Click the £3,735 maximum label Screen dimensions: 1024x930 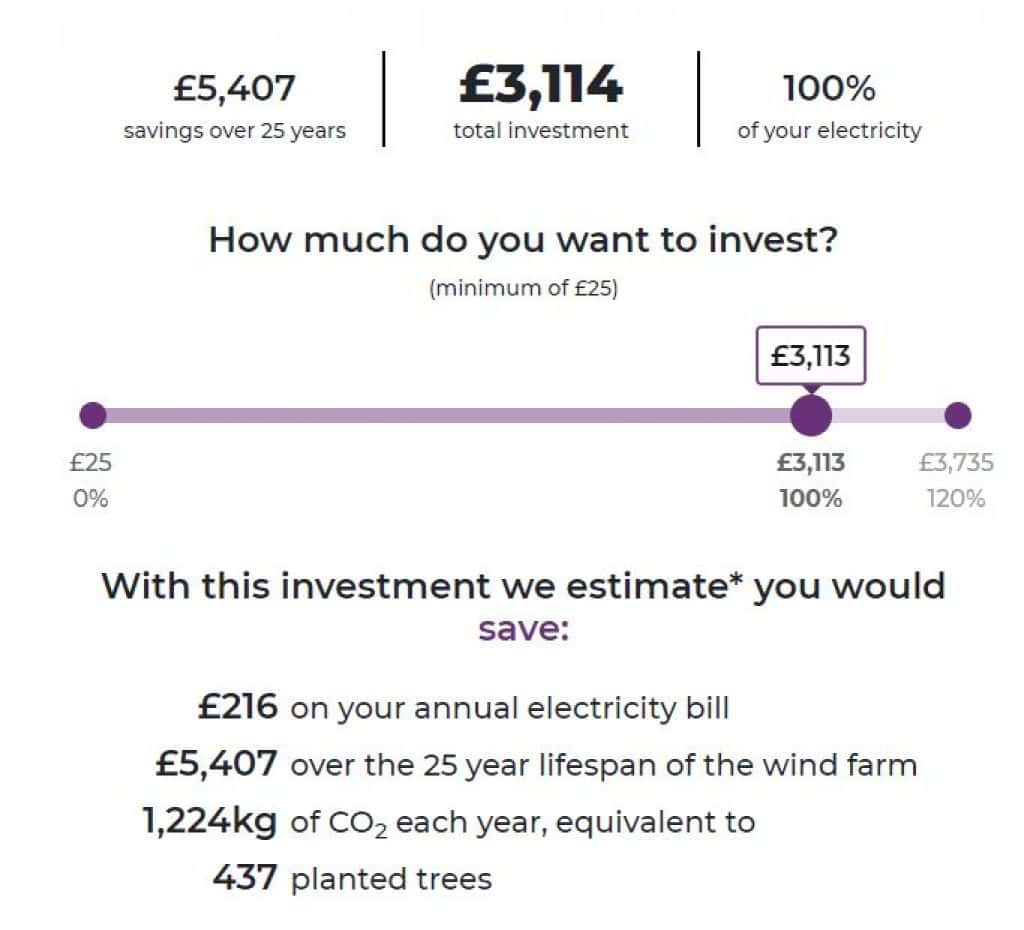pyautogui.click(x=956, y=462)
